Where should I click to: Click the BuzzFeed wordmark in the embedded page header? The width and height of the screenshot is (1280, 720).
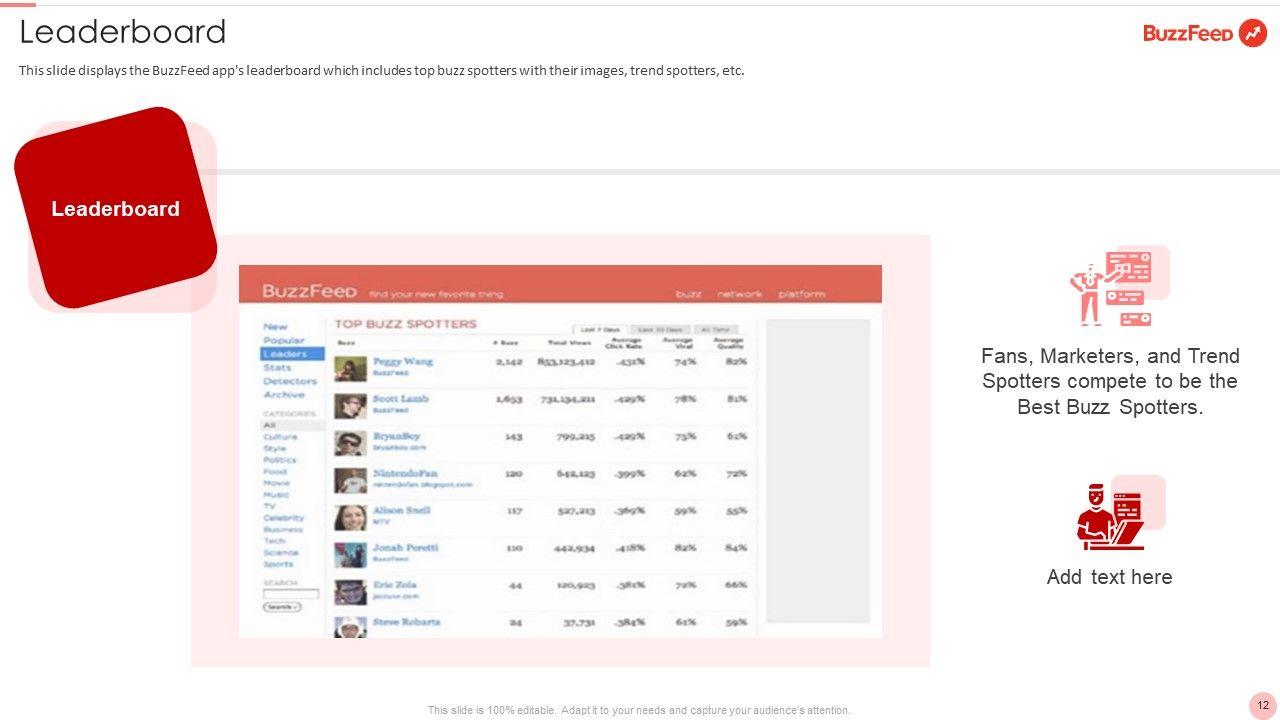pyautogui.click(x=309, y=291)
